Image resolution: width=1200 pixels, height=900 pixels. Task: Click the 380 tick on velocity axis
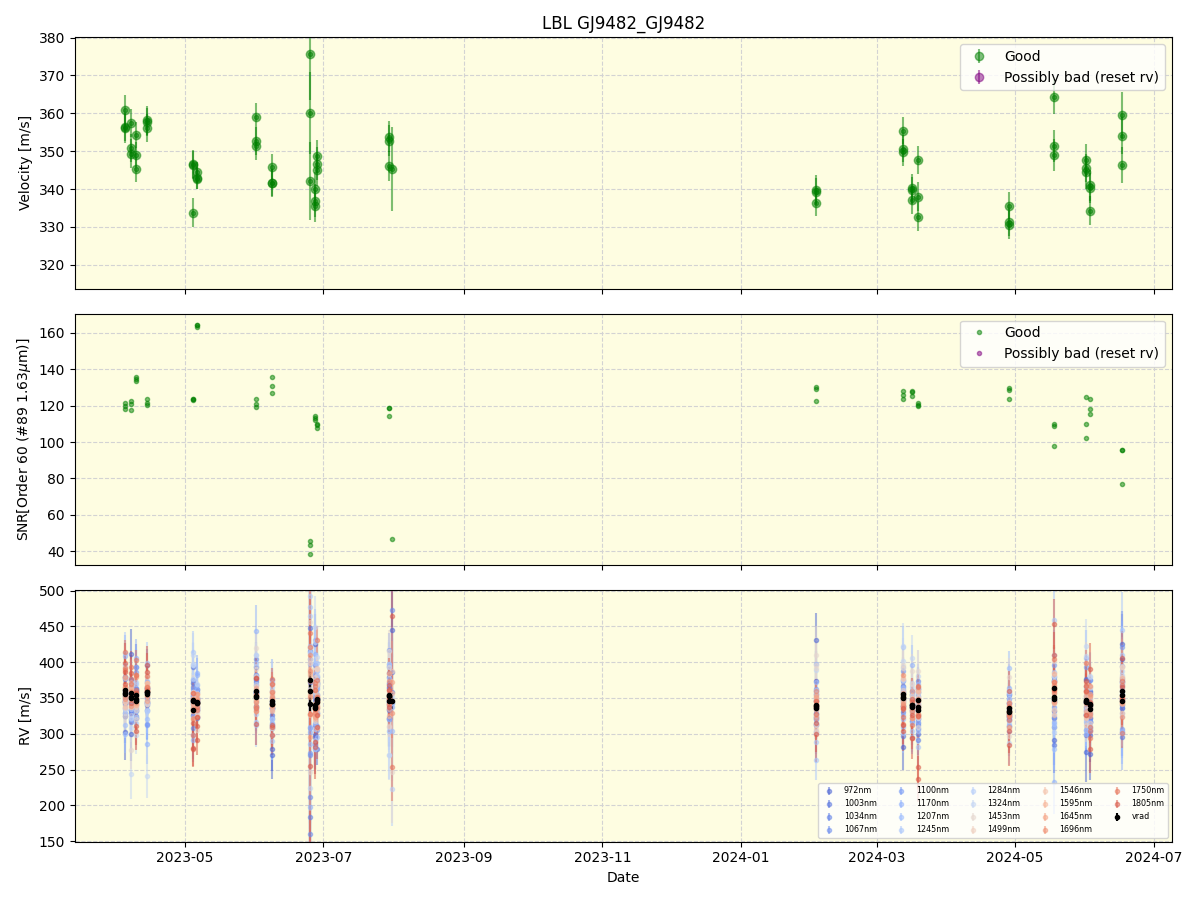point(53,38)
